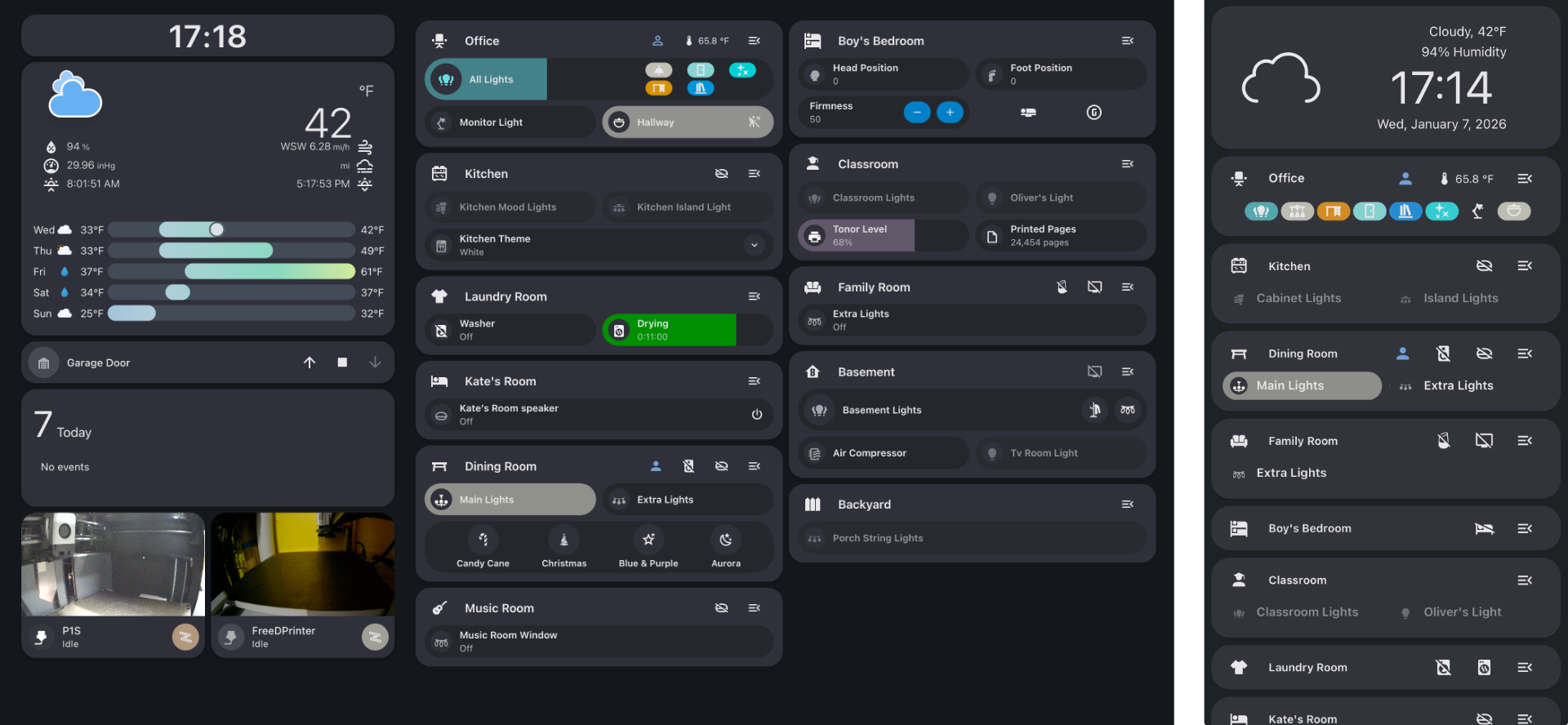
Task: Tap the ceiling dome chip in mobile Office card
Action: click(x=1514, y=211)
